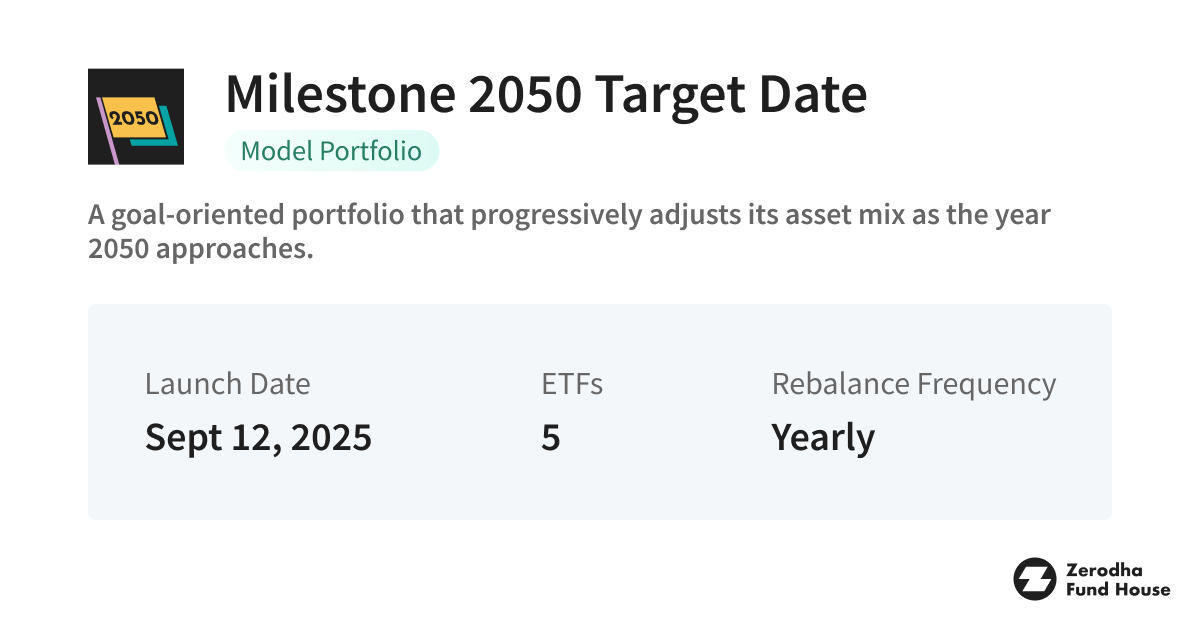Screen dimensions: 1200x630
Task: Click the Yearly rebalance value
Action: [x=823, y=438]
